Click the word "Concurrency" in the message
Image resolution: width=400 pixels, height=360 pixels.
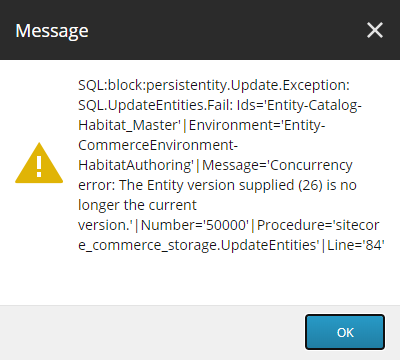pos(311,165)
